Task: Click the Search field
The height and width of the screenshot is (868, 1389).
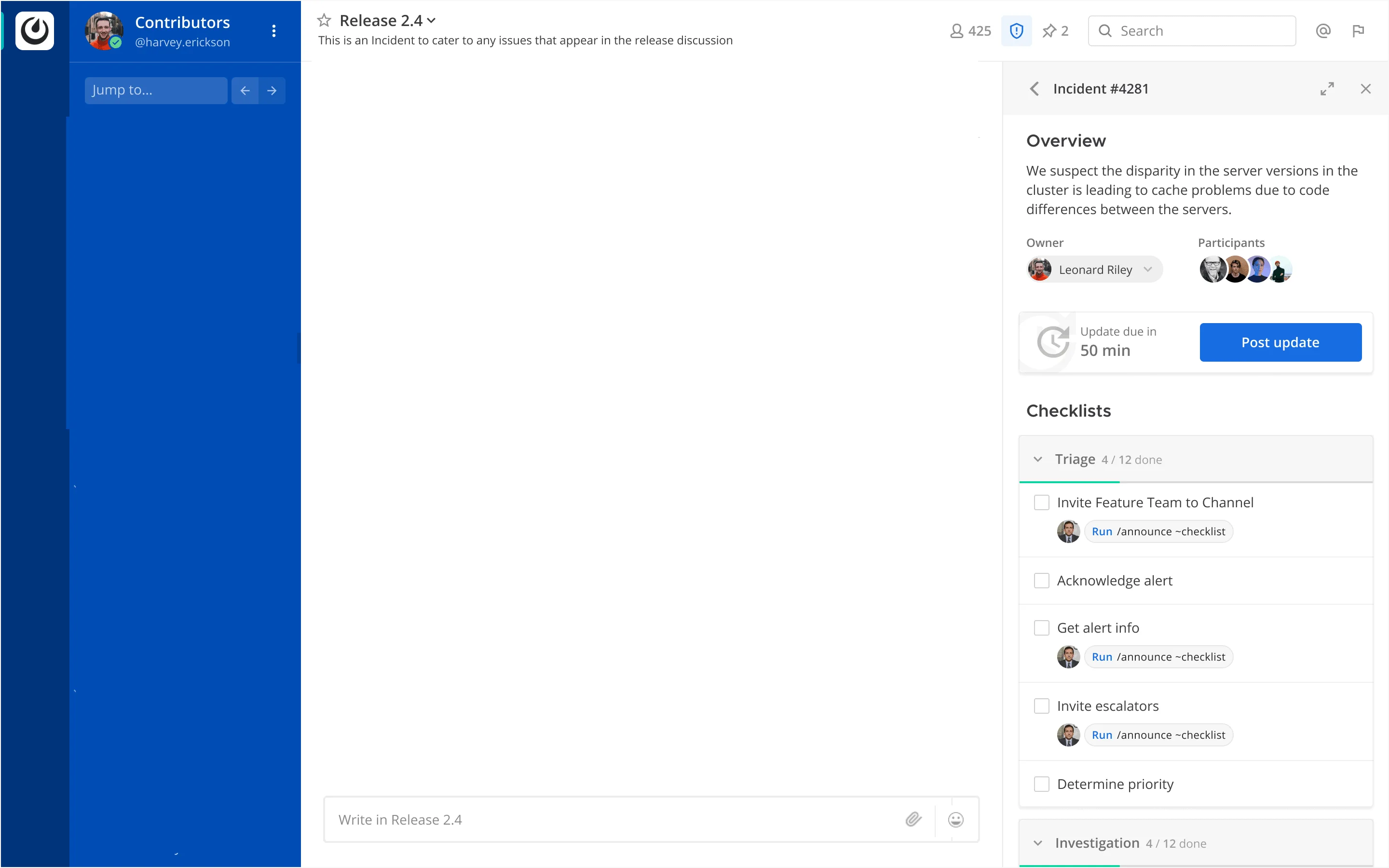Action: click(1192, 31)
